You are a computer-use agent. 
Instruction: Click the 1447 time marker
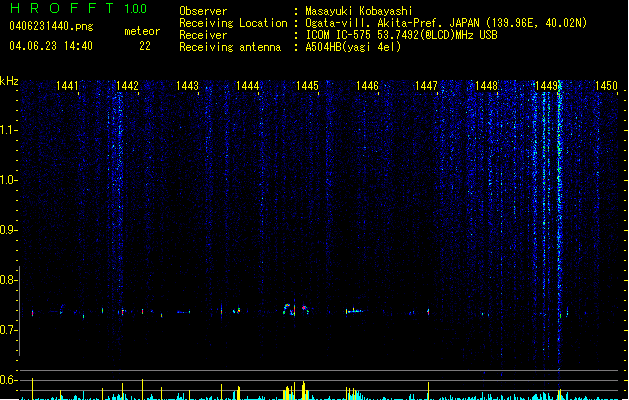pyautogui.click(x=426, y=86)
